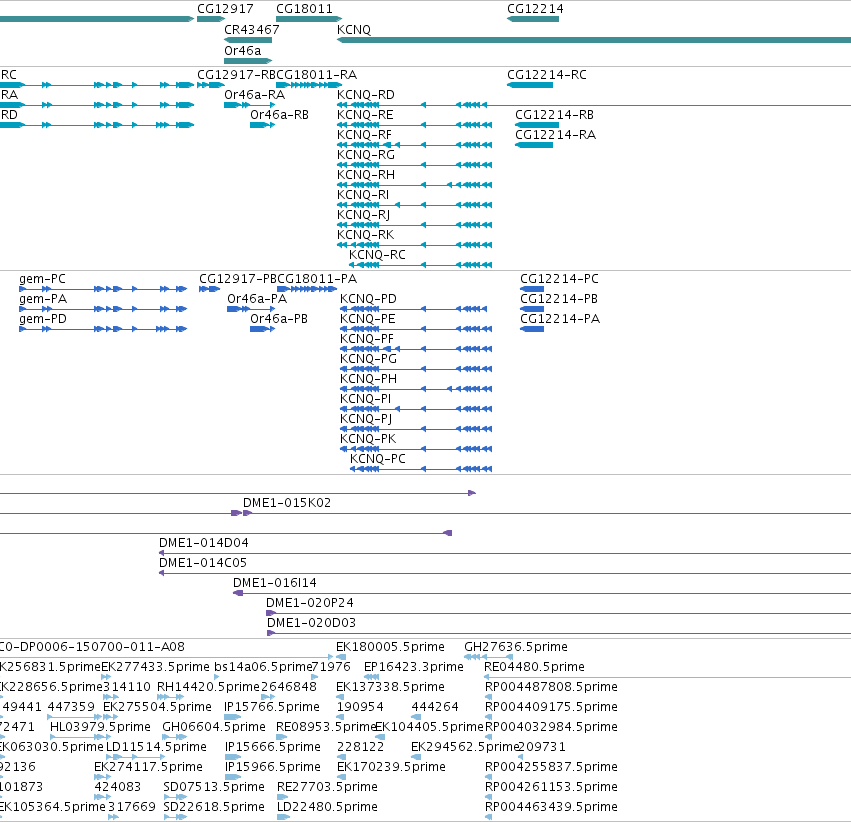Open protein 'CG12214-PA'
This screenshot has width=851, height=822.
tap(560, 319)
